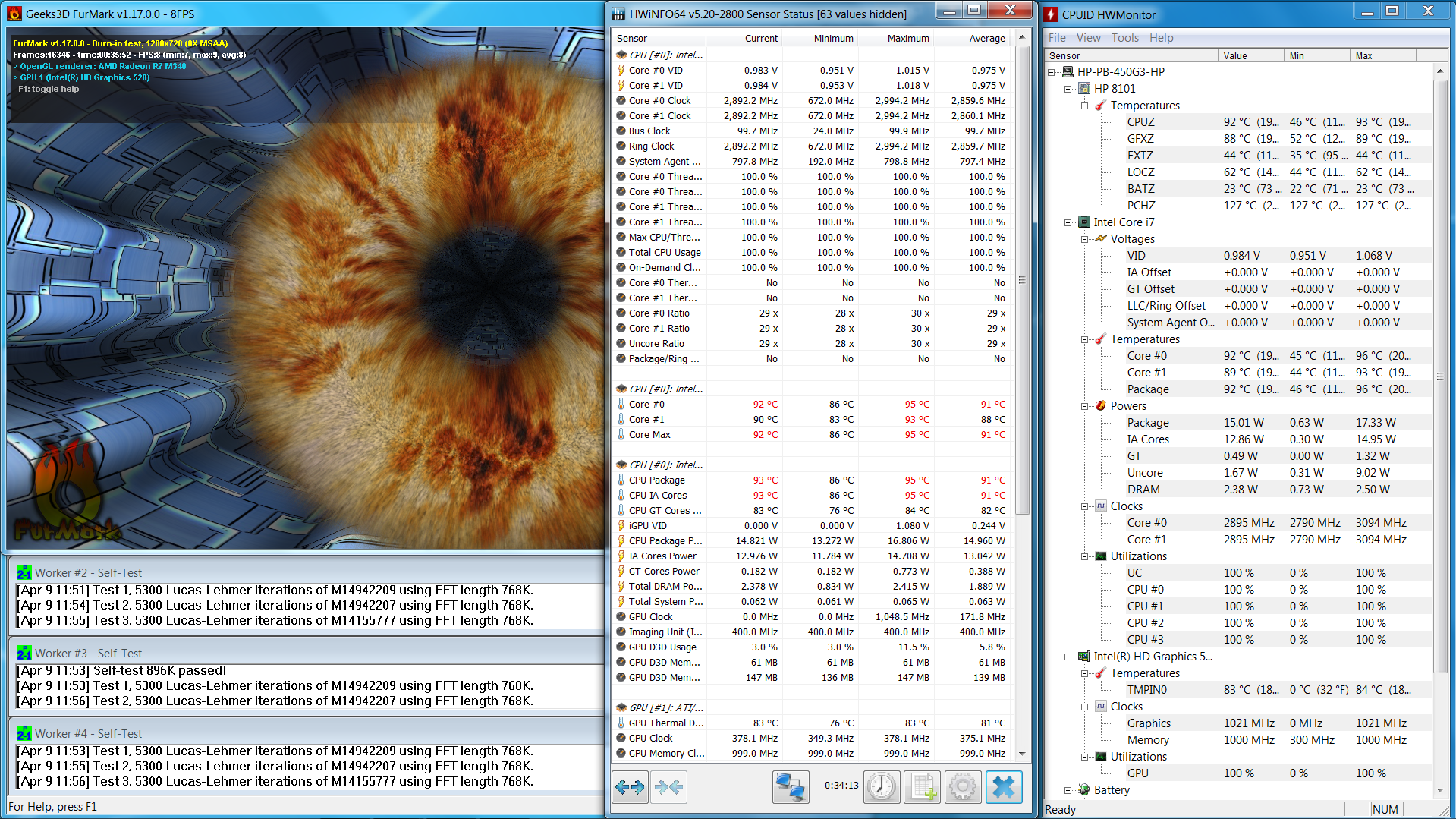
Task: Click the HWiNFO64 title bar application icon
Action: (x=618, y=14)
